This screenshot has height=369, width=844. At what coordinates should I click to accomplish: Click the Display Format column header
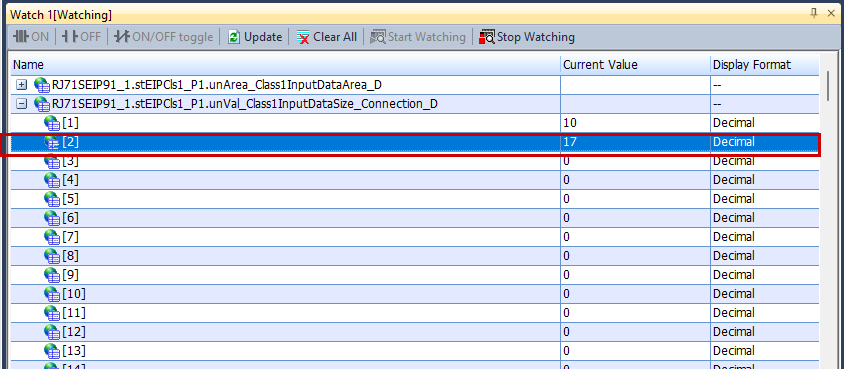(x=765, y=65)
